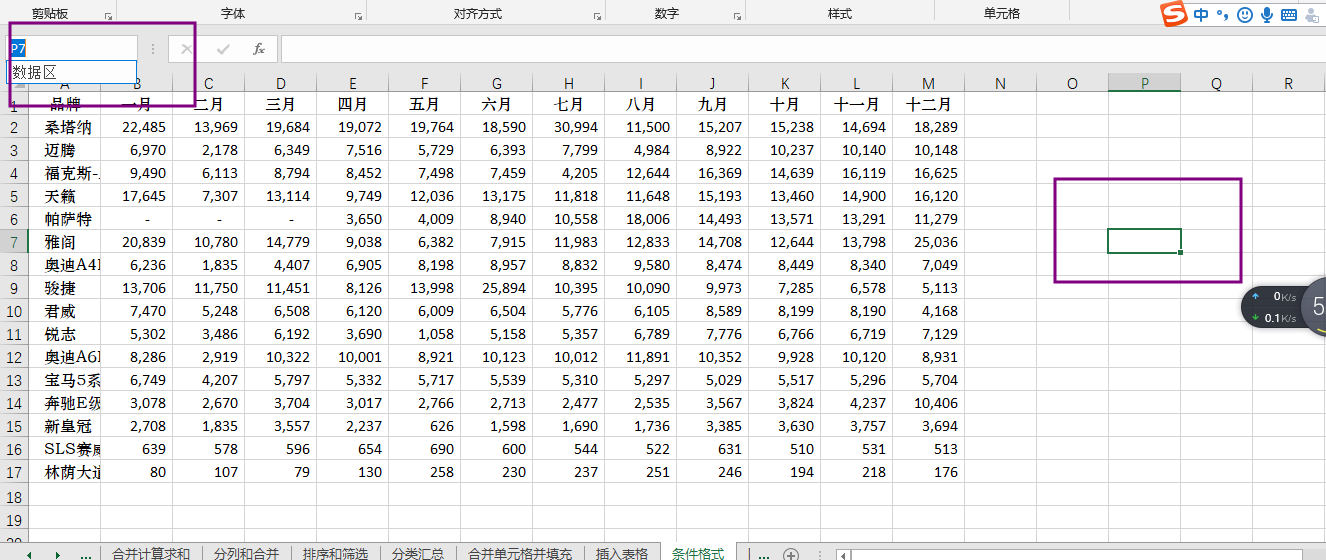Add a new sheet with plus button

(790, 554)
